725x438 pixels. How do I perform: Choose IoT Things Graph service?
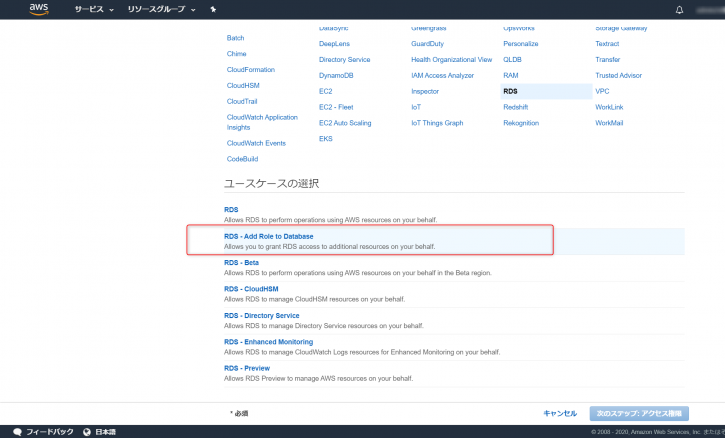coord(437,123)
